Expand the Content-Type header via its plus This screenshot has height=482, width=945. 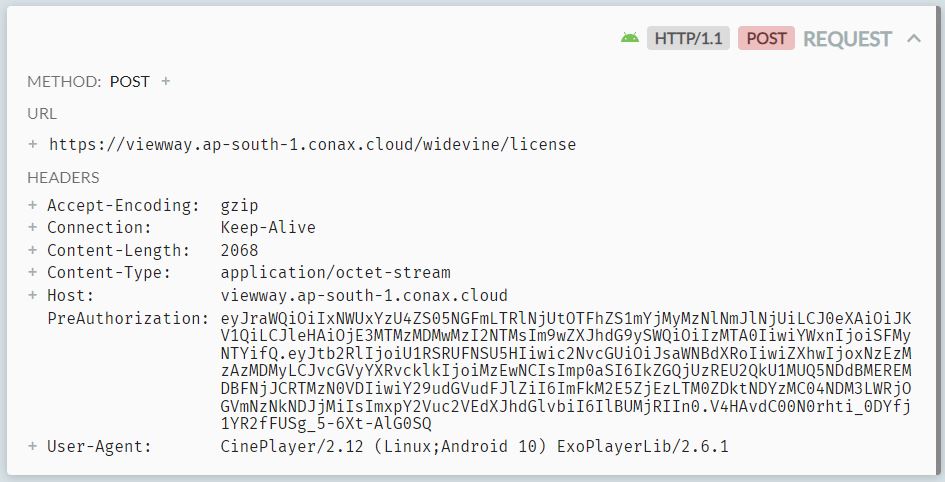click(x=33, y=272)
